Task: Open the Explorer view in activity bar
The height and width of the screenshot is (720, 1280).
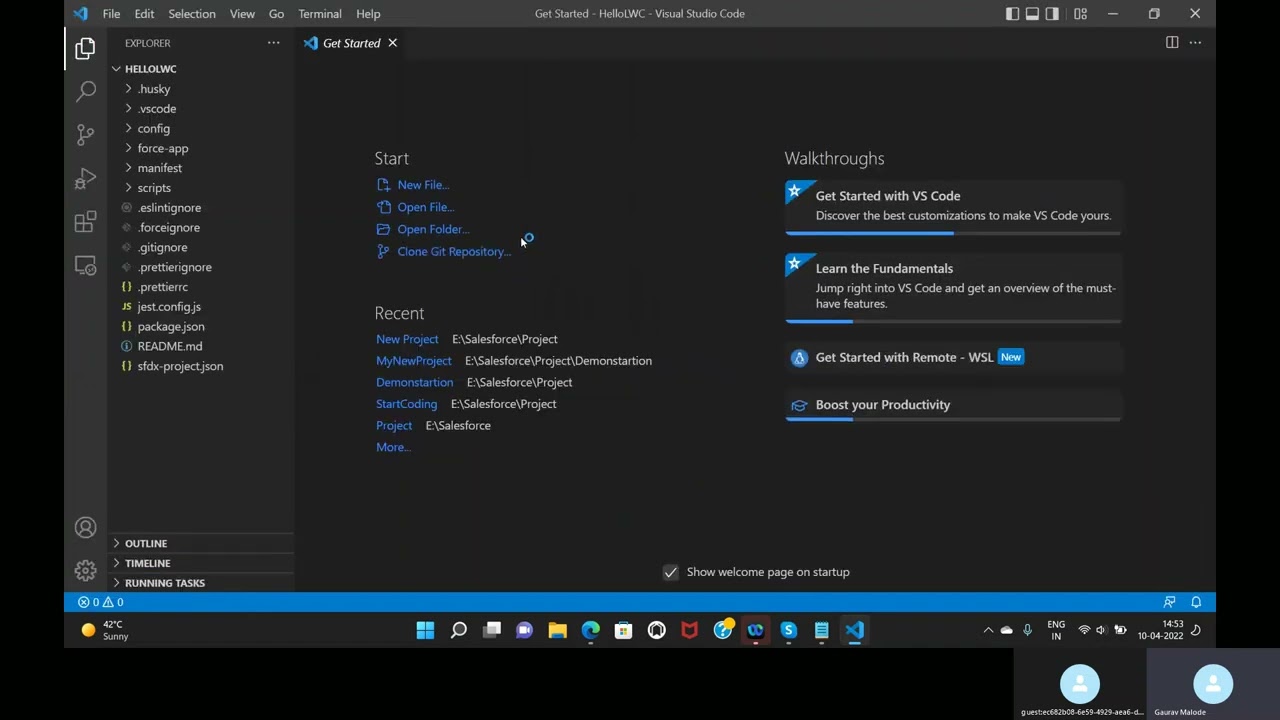Action: point(85,48)
